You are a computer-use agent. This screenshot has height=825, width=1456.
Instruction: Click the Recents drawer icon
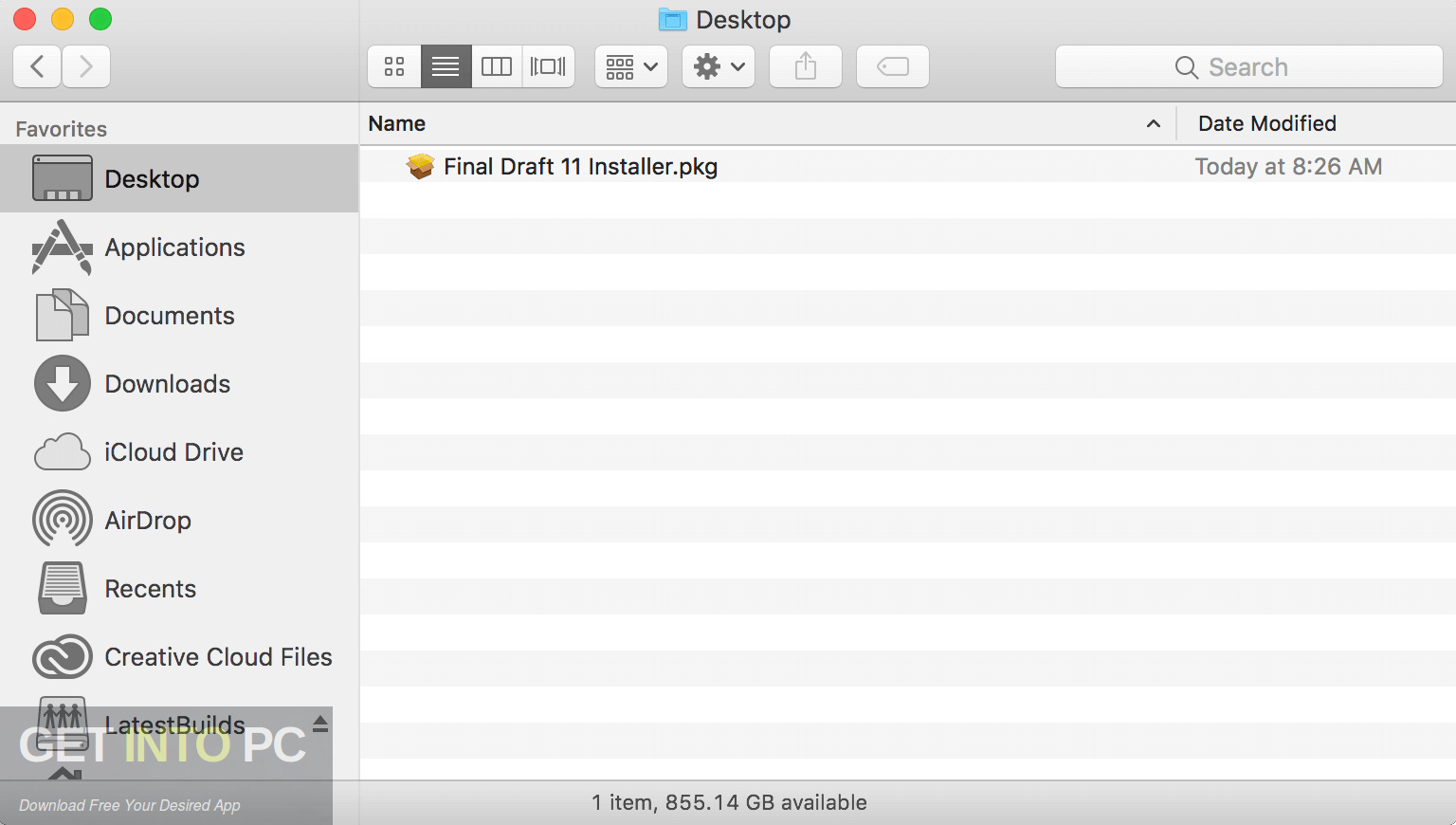coord(63,588)
